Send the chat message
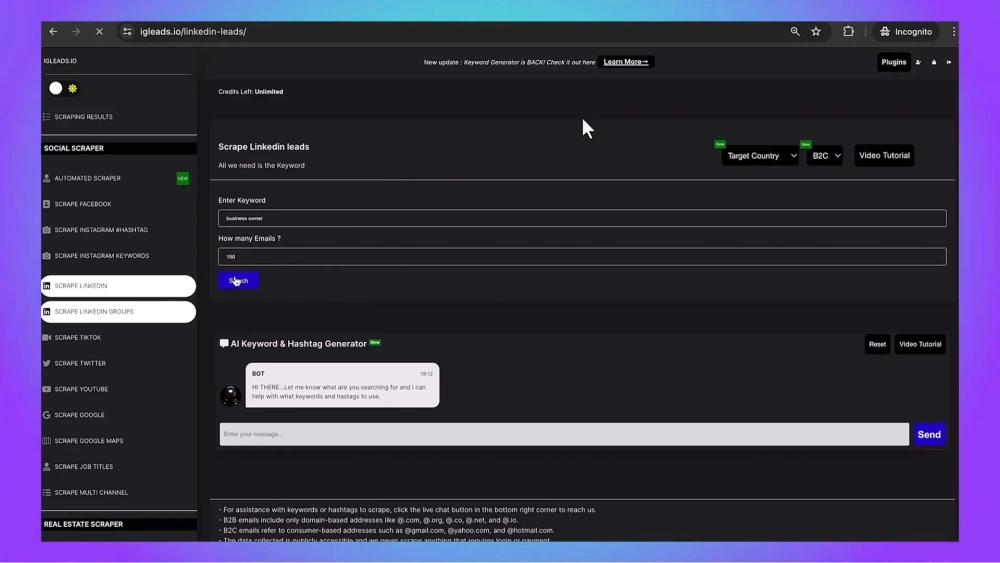Screen dimensions: 1000x563 pos(929,434)
